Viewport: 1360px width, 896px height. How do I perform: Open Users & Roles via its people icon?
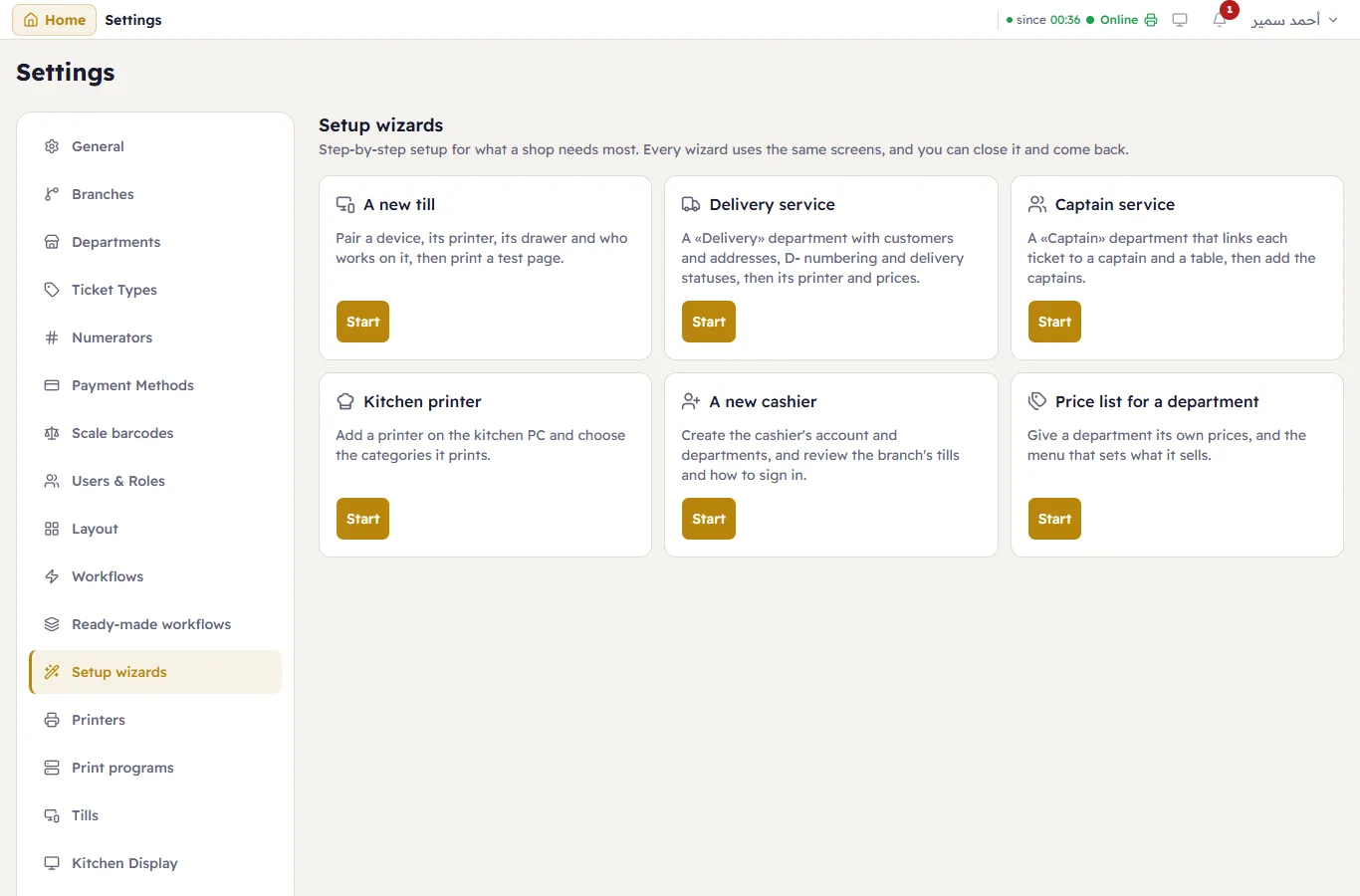pyautogui.click(x=52, y=481)
